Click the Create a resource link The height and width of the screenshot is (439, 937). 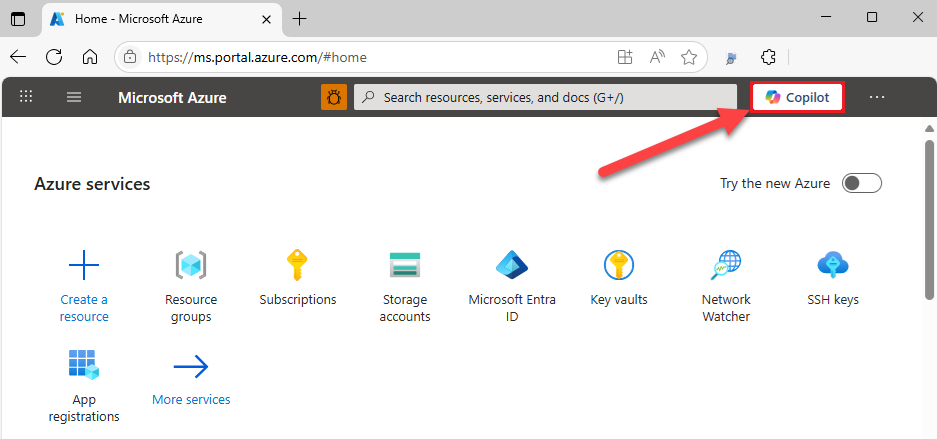coord(84,307)
